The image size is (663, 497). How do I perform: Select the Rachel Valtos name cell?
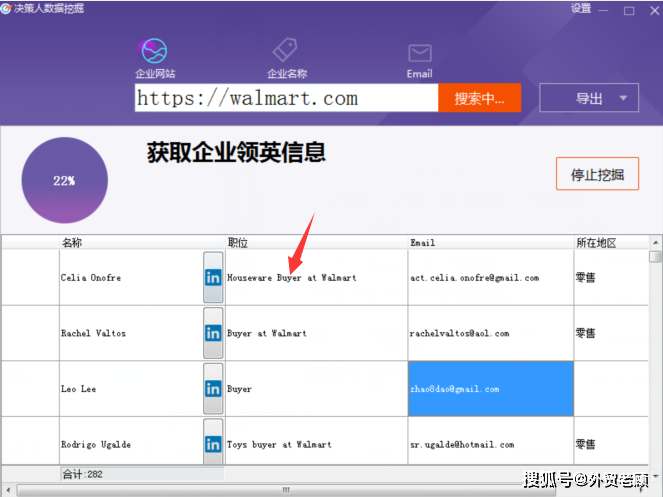click(x=131, y=333)
